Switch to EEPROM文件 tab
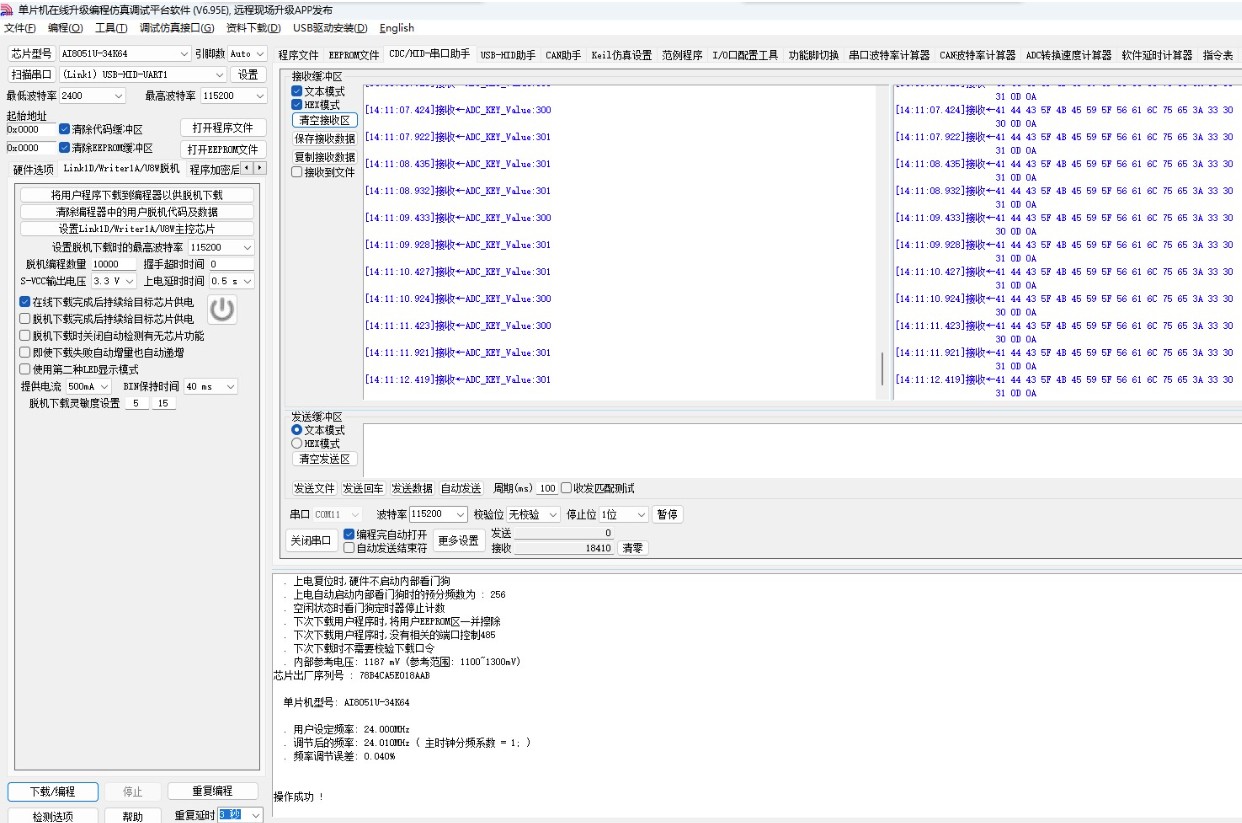Screen dimensions: 1242x823 (354, 55)
